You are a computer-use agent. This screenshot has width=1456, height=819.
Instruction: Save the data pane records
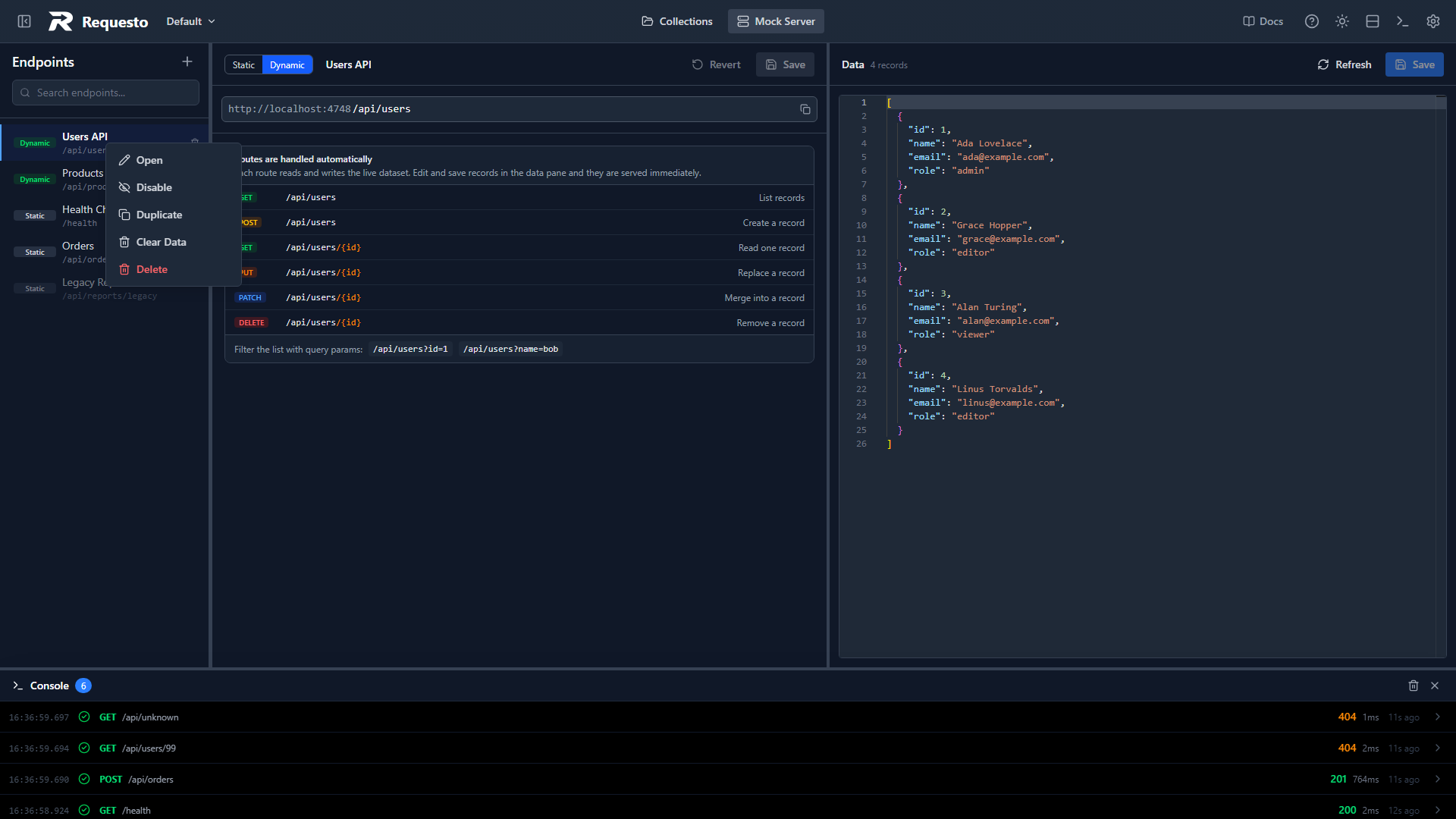[1414, 64]
